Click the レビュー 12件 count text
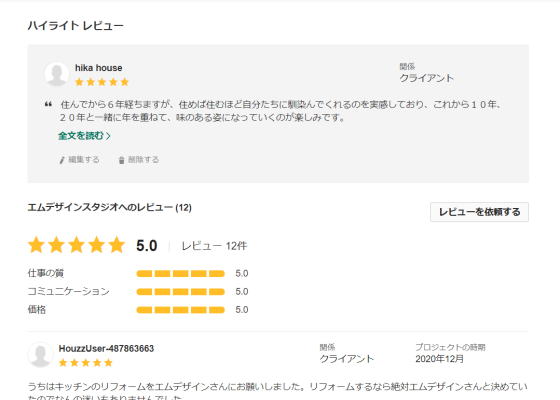 click(x=214, y=246)
